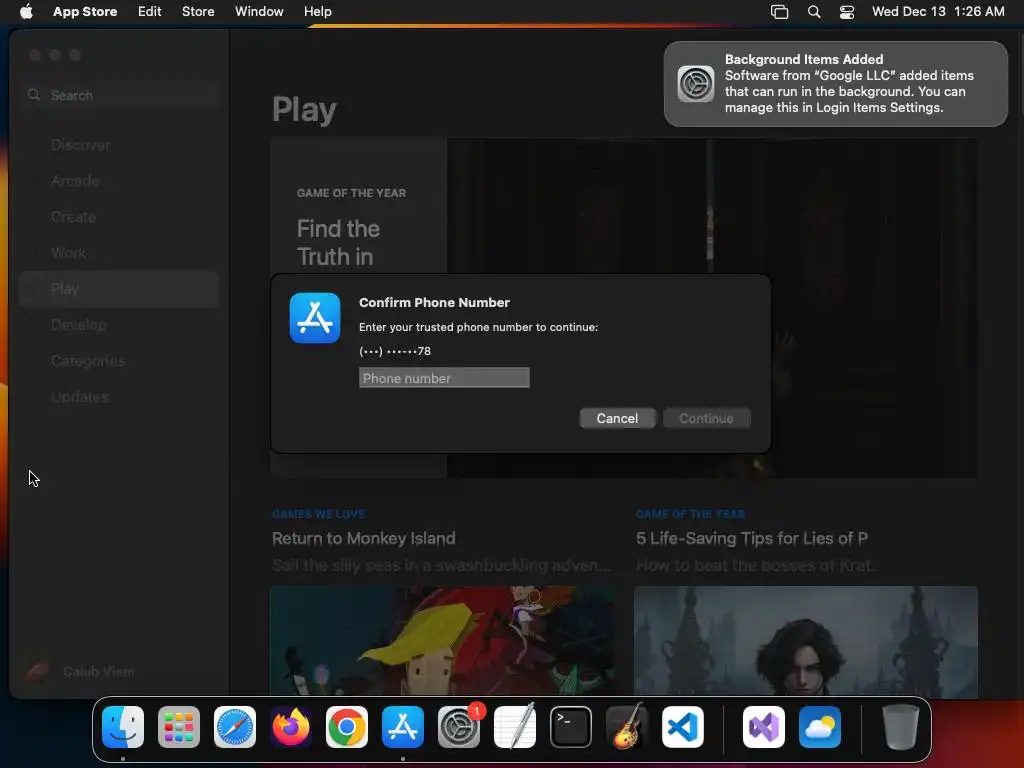Launch Firefox from the dock
This screenshot has height=768, width=1024.
[291, 727]
